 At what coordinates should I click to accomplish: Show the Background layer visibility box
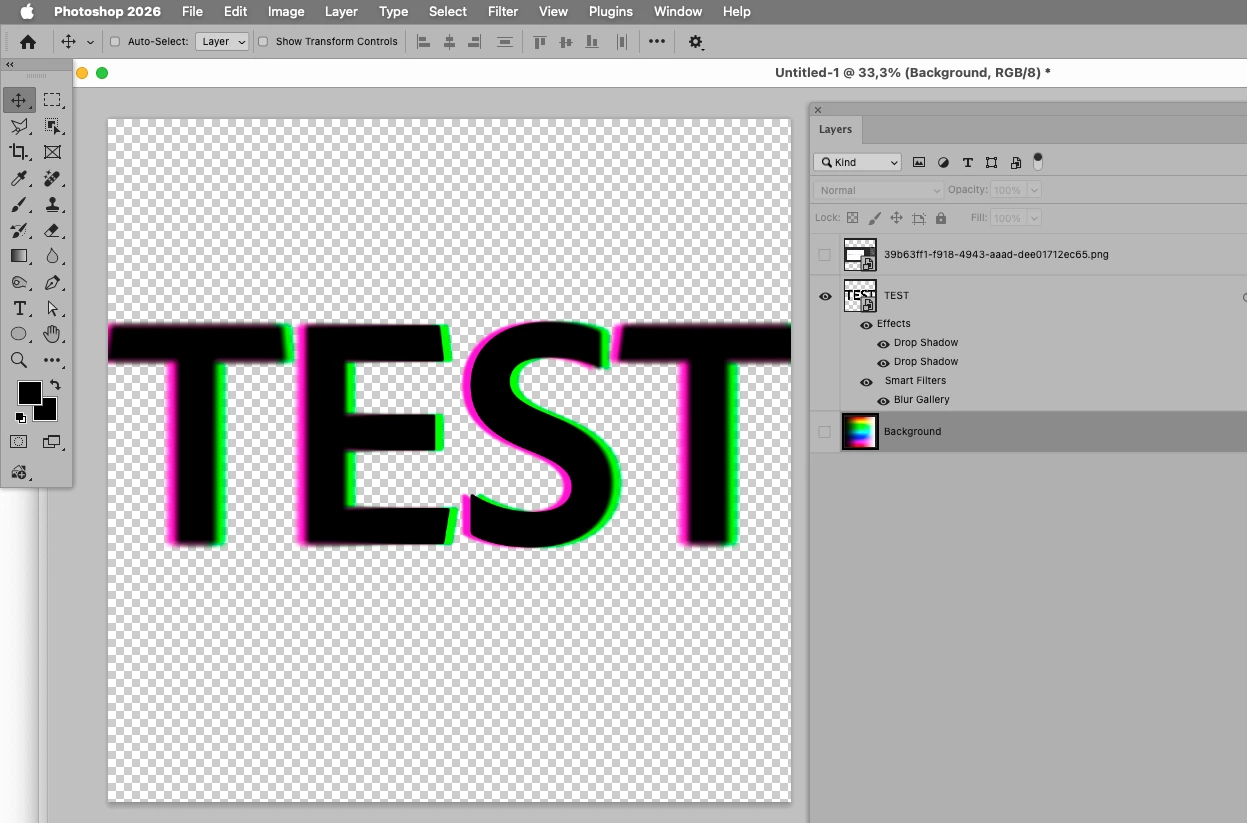pyautogui.click(x=824, y=432)
